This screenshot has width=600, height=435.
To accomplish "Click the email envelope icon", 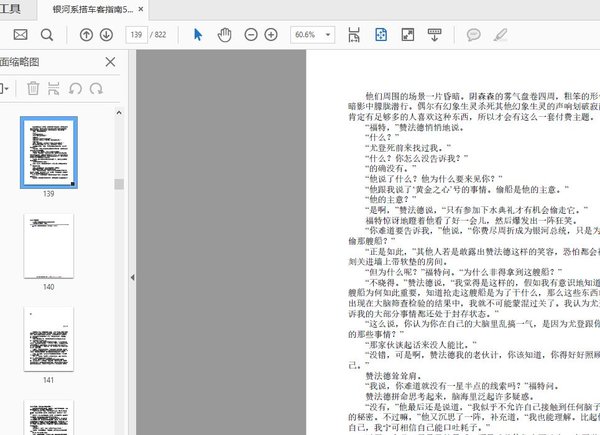I will (20, 35).
